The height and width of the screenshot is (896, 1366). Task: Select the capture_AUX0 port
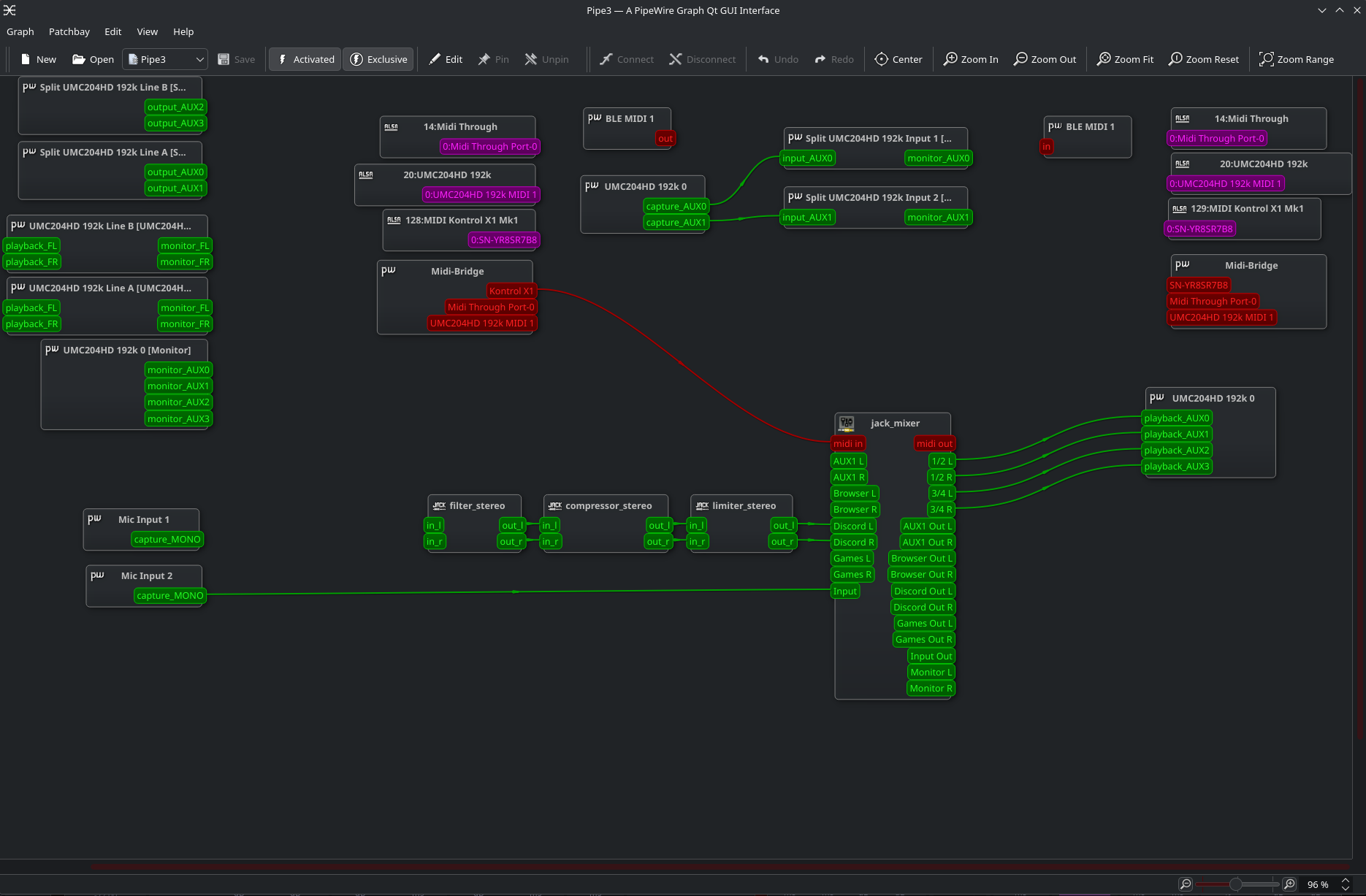(676, 206)
